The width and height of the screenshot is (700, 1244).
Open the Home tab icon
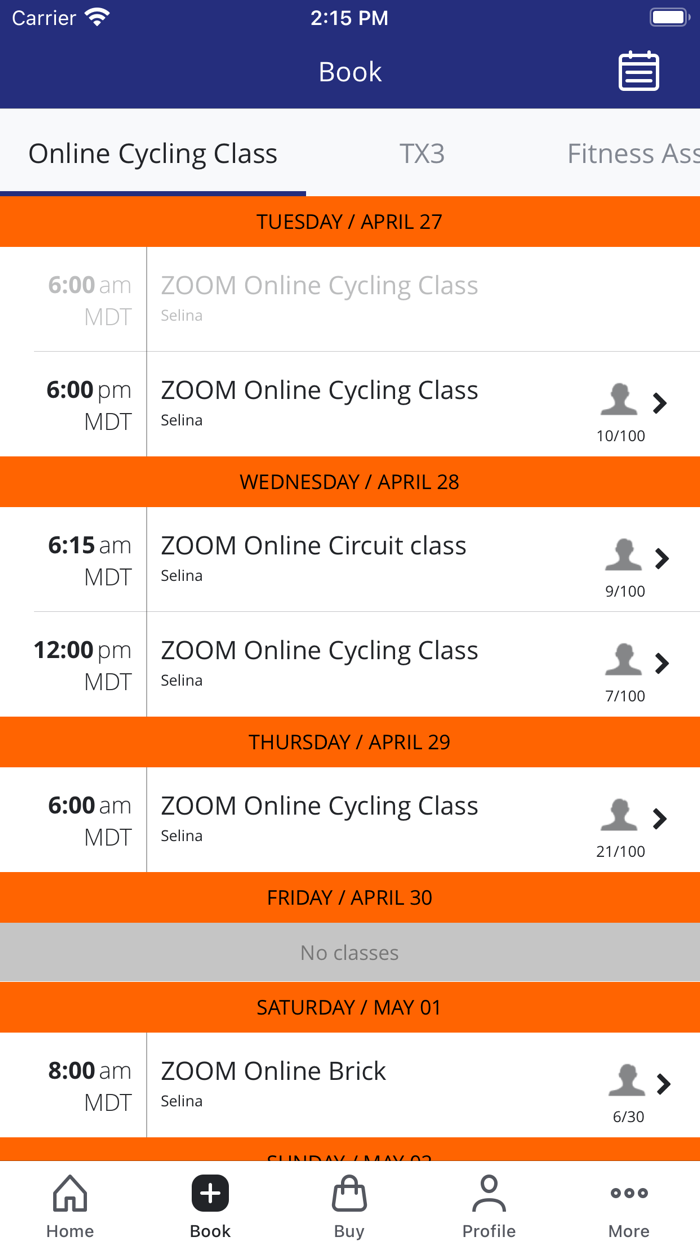point(69,1192)
